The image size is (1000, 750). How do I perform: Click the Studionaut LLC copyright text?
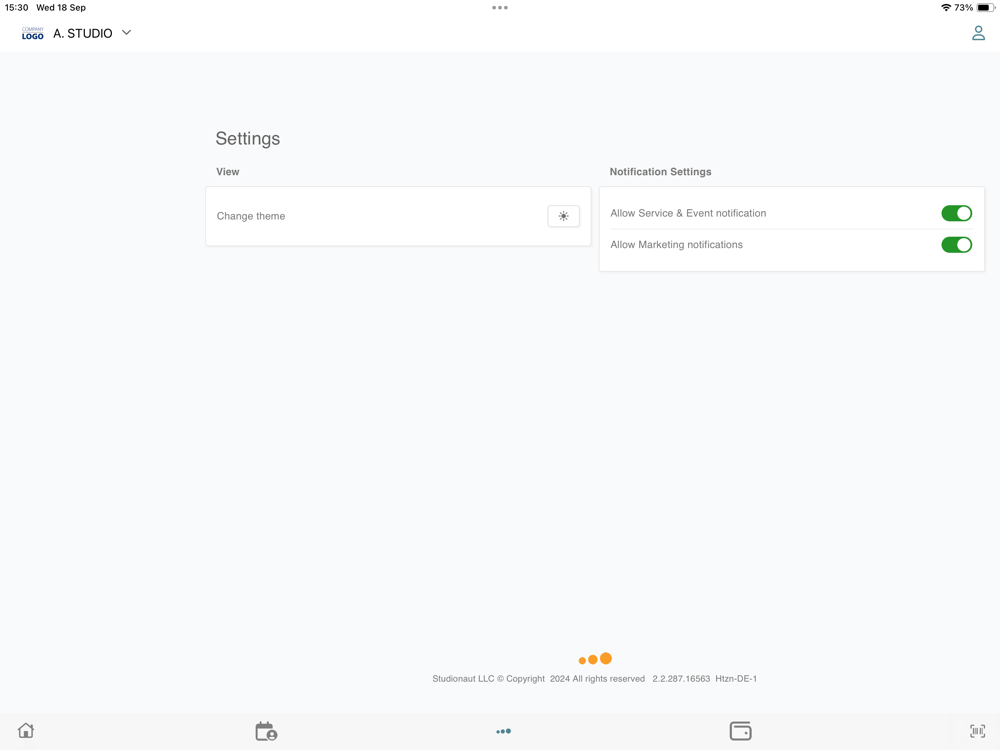point(538,679)
